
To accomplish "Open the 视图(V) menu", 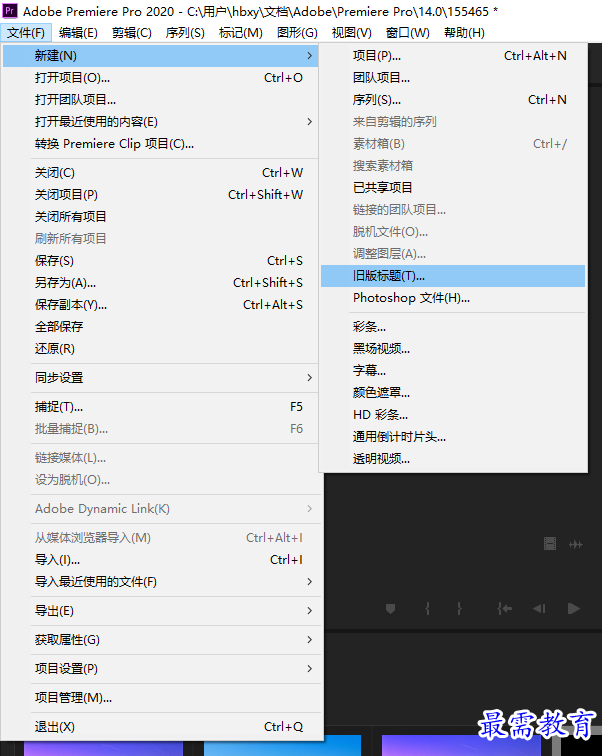I will [x=352, y=33].
